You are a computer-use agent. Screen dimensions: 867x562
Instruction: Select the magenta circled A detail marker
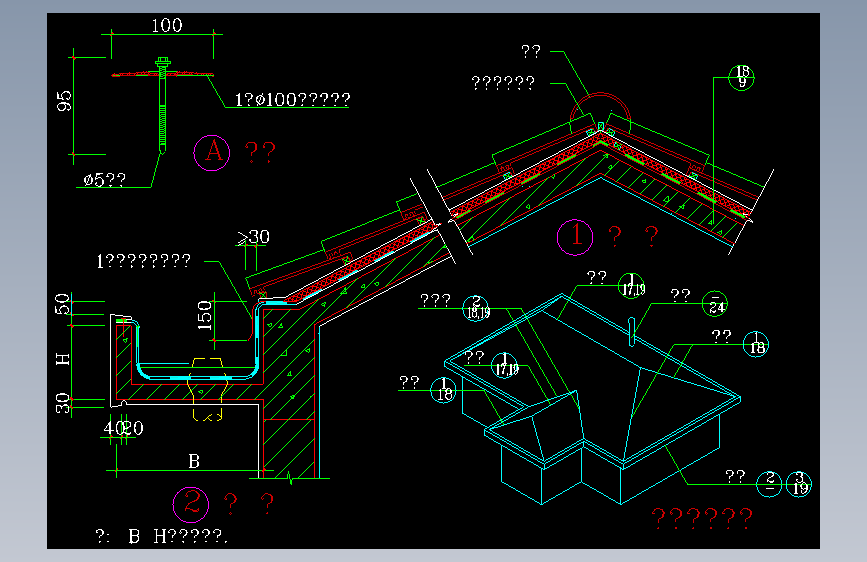pyautogui.click(x=212, y=153)
